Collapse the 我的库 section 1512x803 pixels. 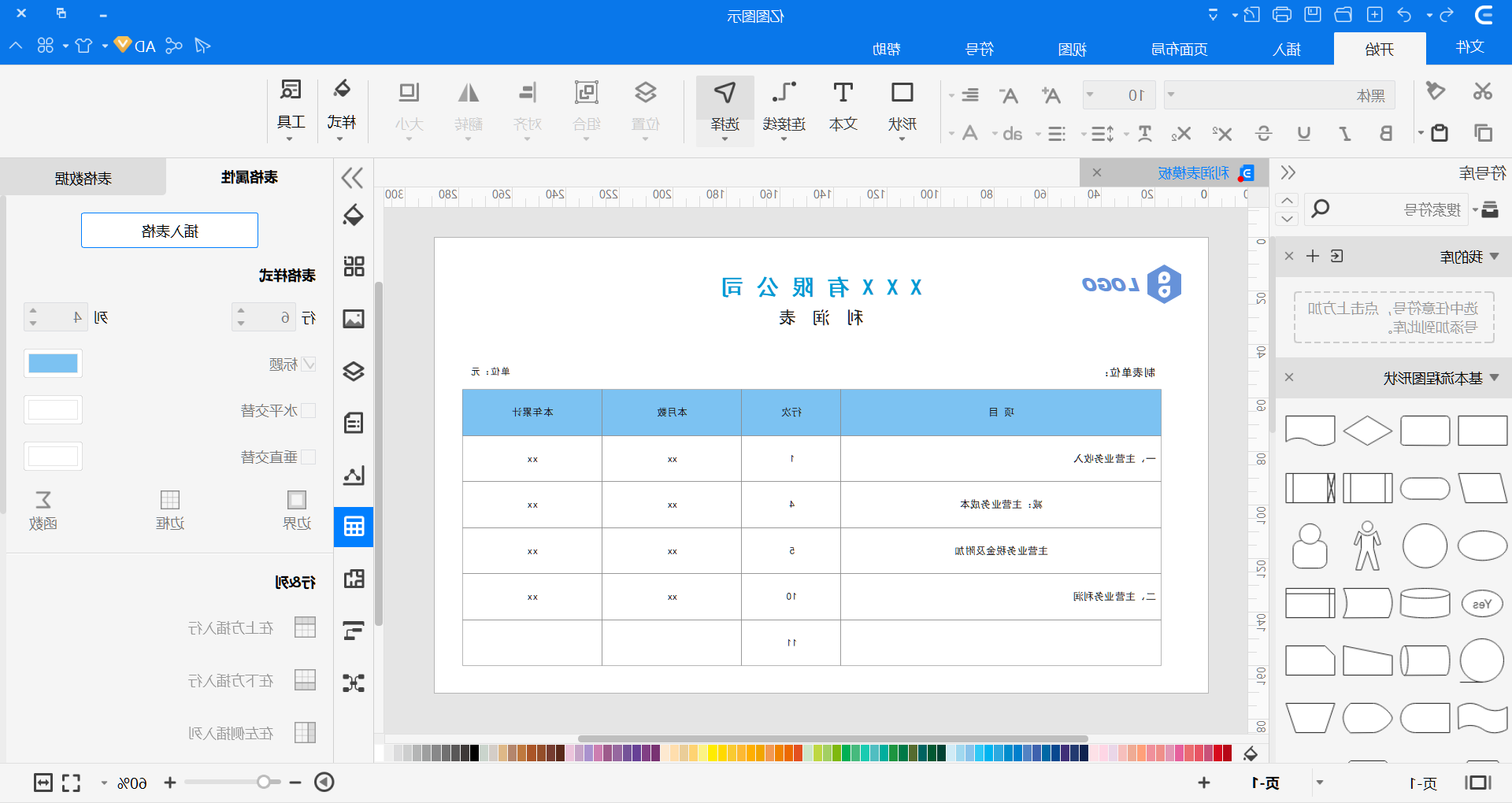coord(1495,257)
